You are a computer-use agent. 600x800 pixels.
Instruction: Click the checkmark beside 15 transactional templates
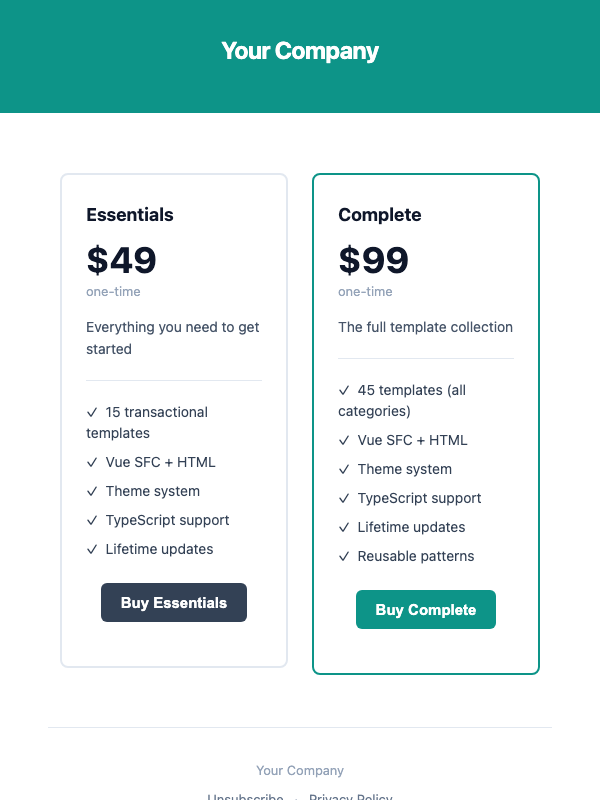click(x=91, y=412)
